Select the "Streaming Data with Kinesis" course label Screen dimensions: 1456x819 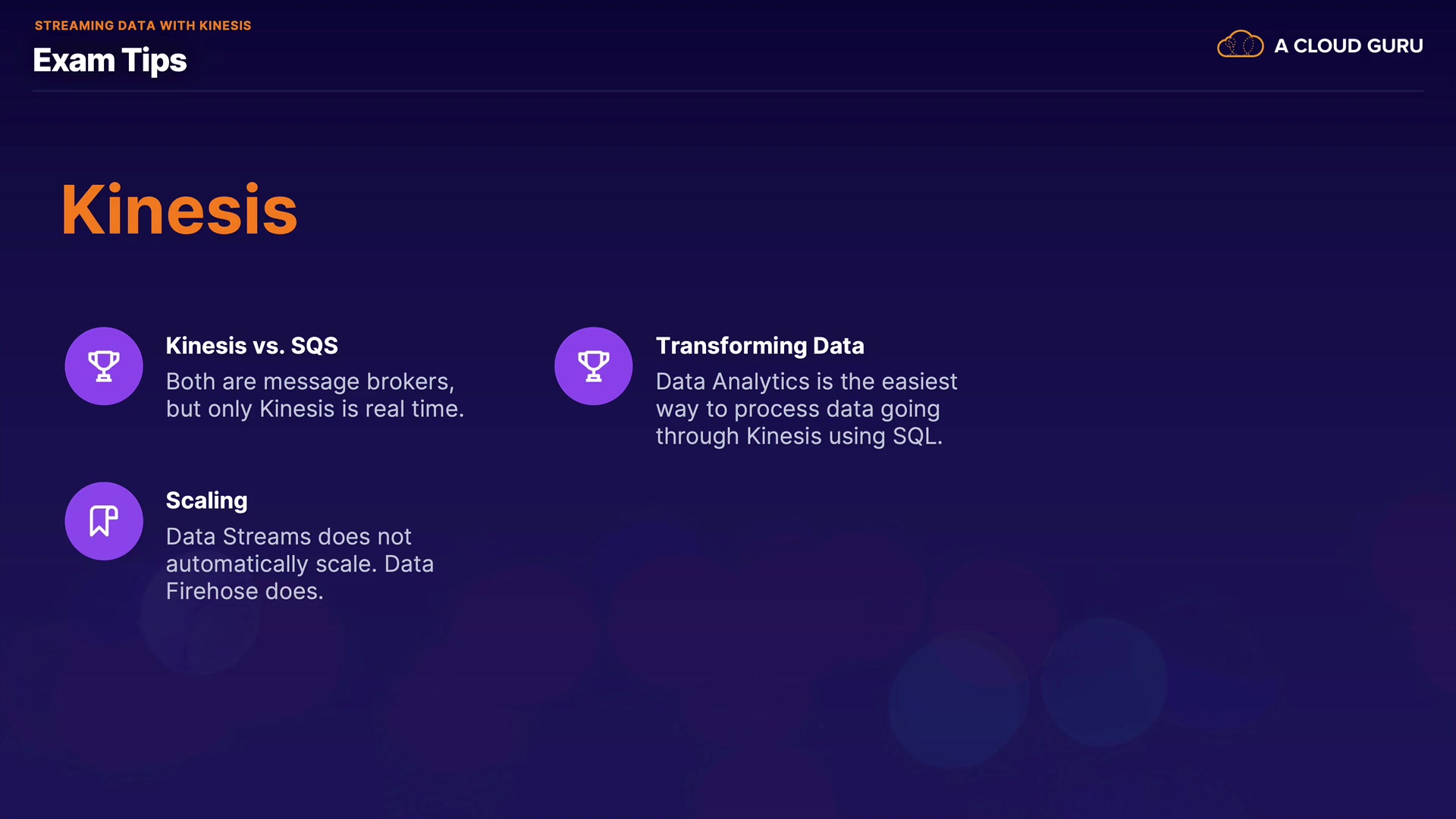(143, 26)
